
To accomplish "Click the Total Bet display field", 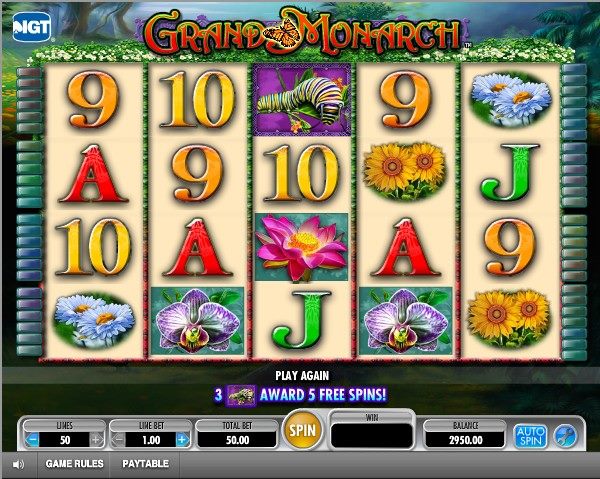I will click(237, 440).
